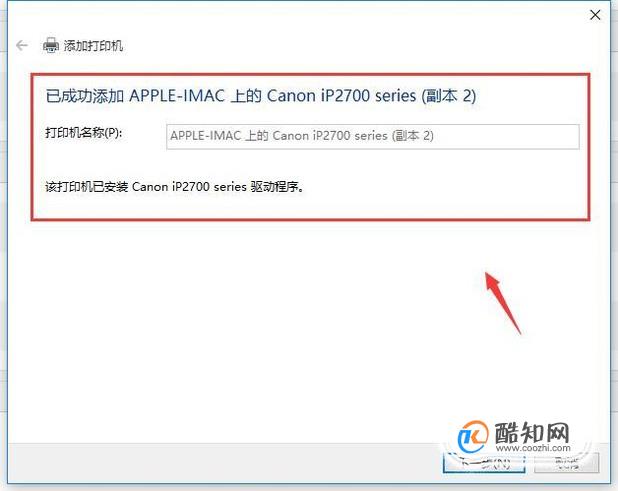Click the 酷知网 watermark text
Screen dimensions: 618x491
[532, 432]
